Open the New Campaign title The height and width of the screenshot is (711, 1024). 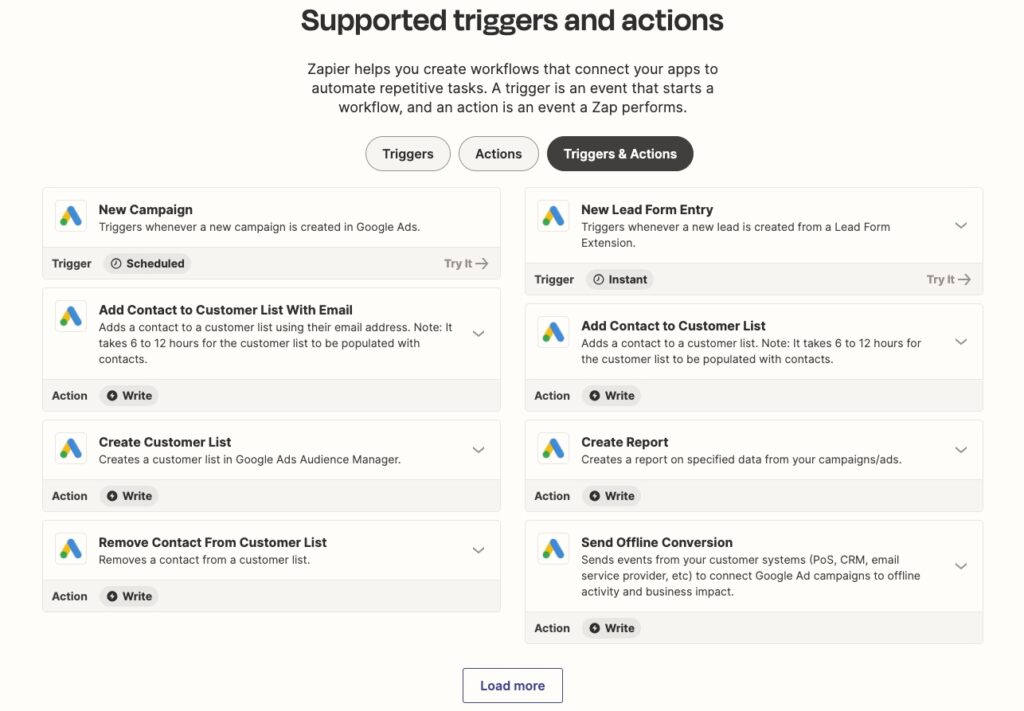(x=146, y=210)
